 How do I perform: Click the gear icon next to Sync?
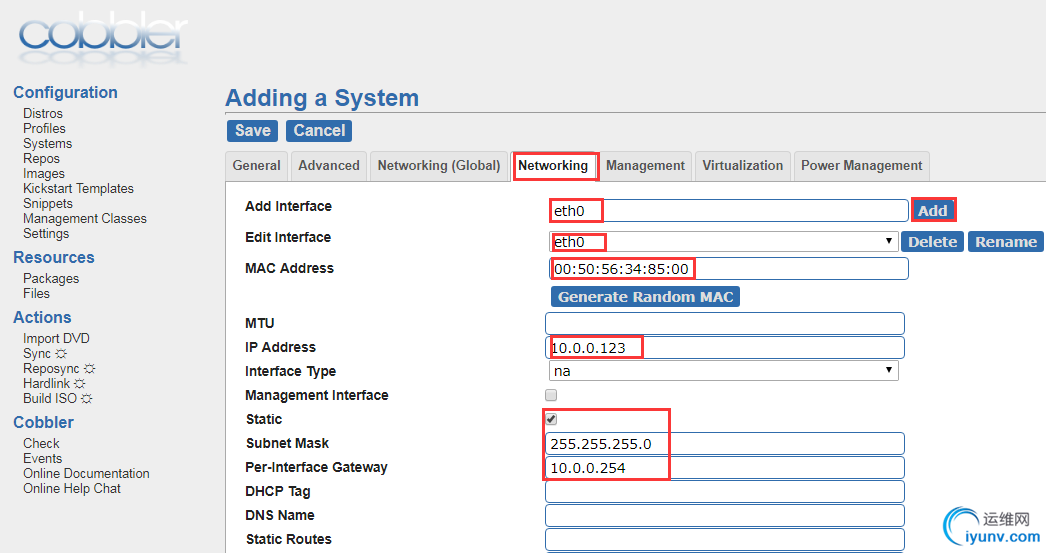coord(61,354)
